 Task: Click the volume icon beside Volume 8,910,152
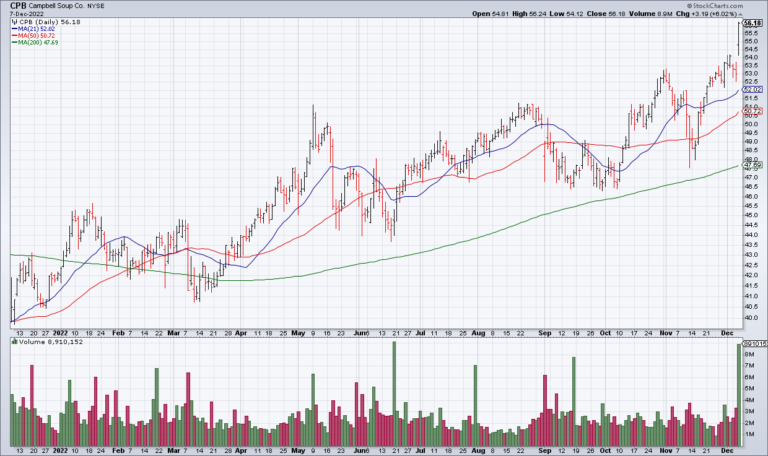[14, 342]
